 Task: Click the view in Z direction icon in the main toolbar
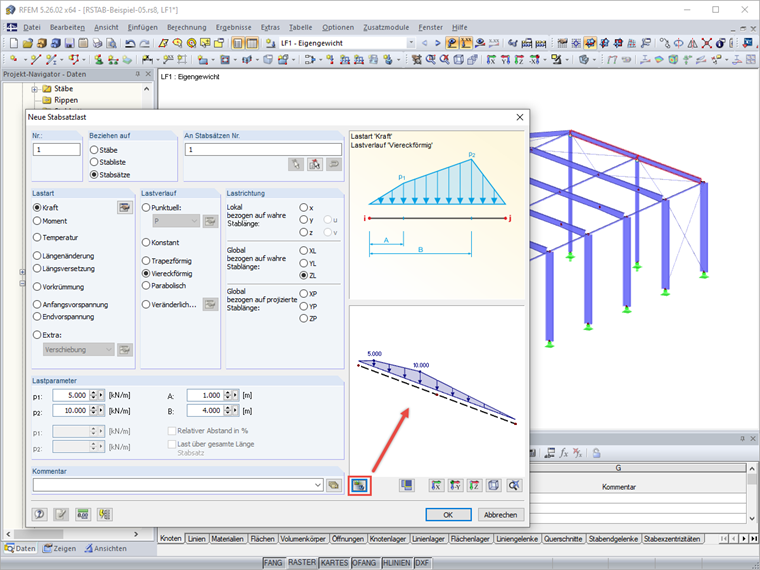tap(519, 60)
